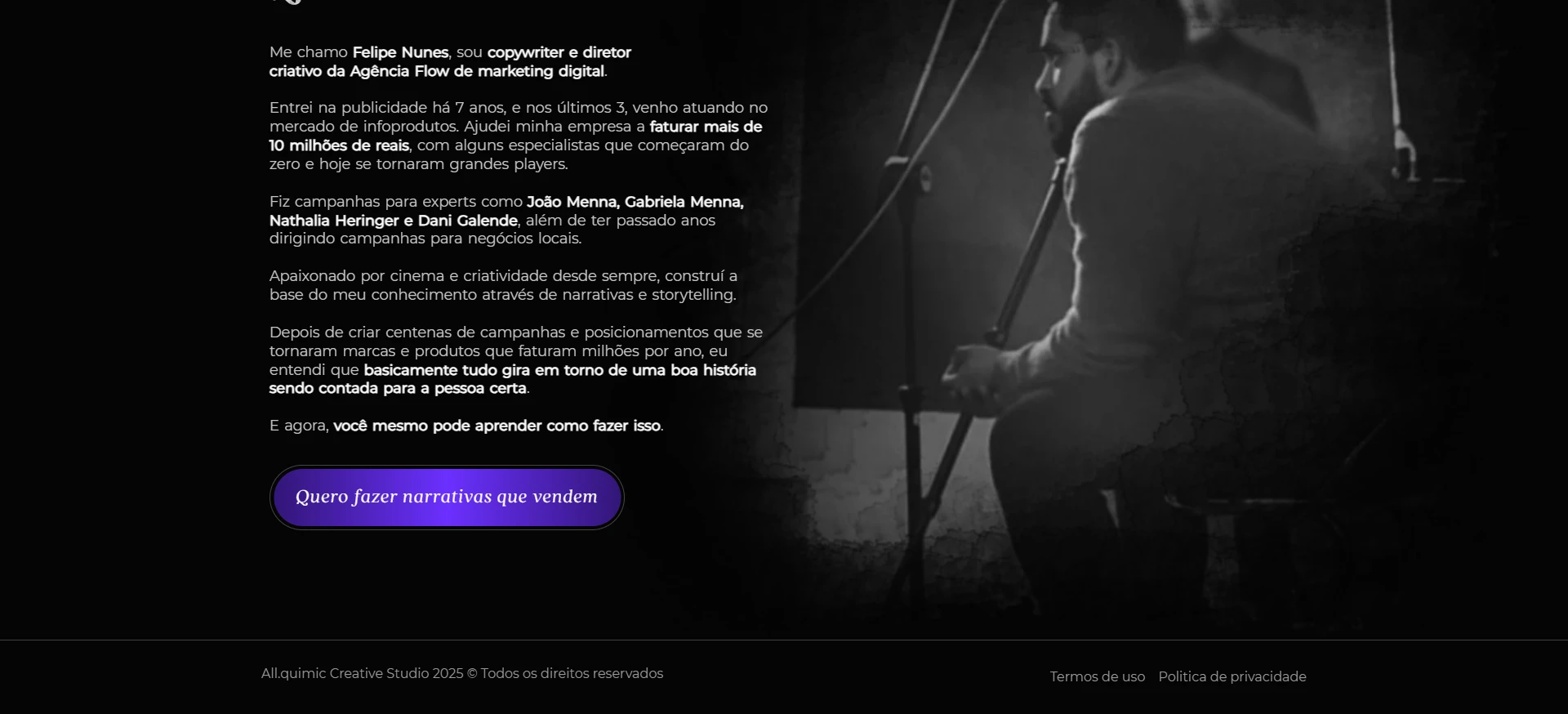Click the bold name 'Felipe Nunes'
Screen dimensions: 1568x714
pos(400,52)
